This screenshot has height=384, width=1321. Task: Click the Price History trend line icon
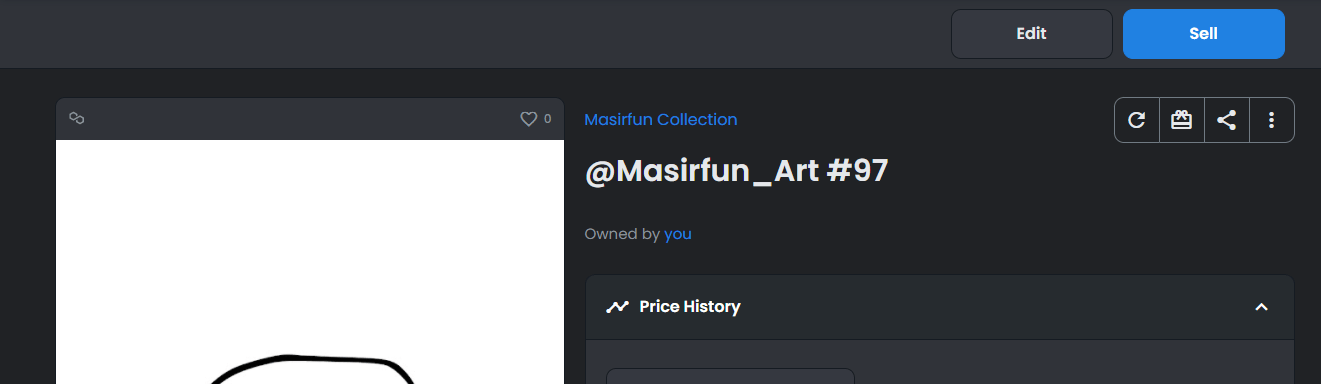(x=617, y=307)
